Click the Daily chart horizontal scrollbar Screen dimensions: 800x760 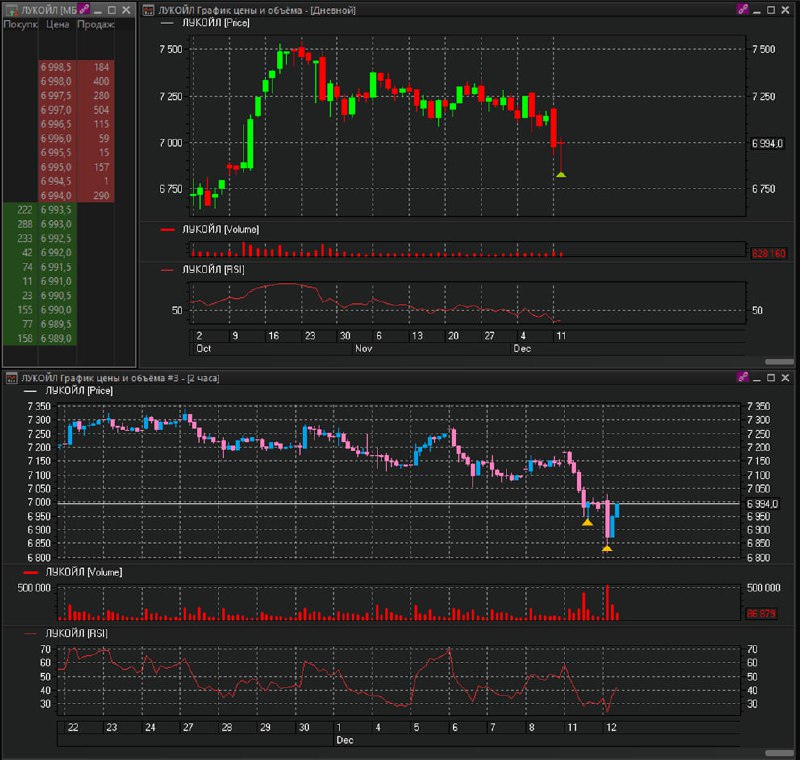pyautogui.click(x=779, y=362)
